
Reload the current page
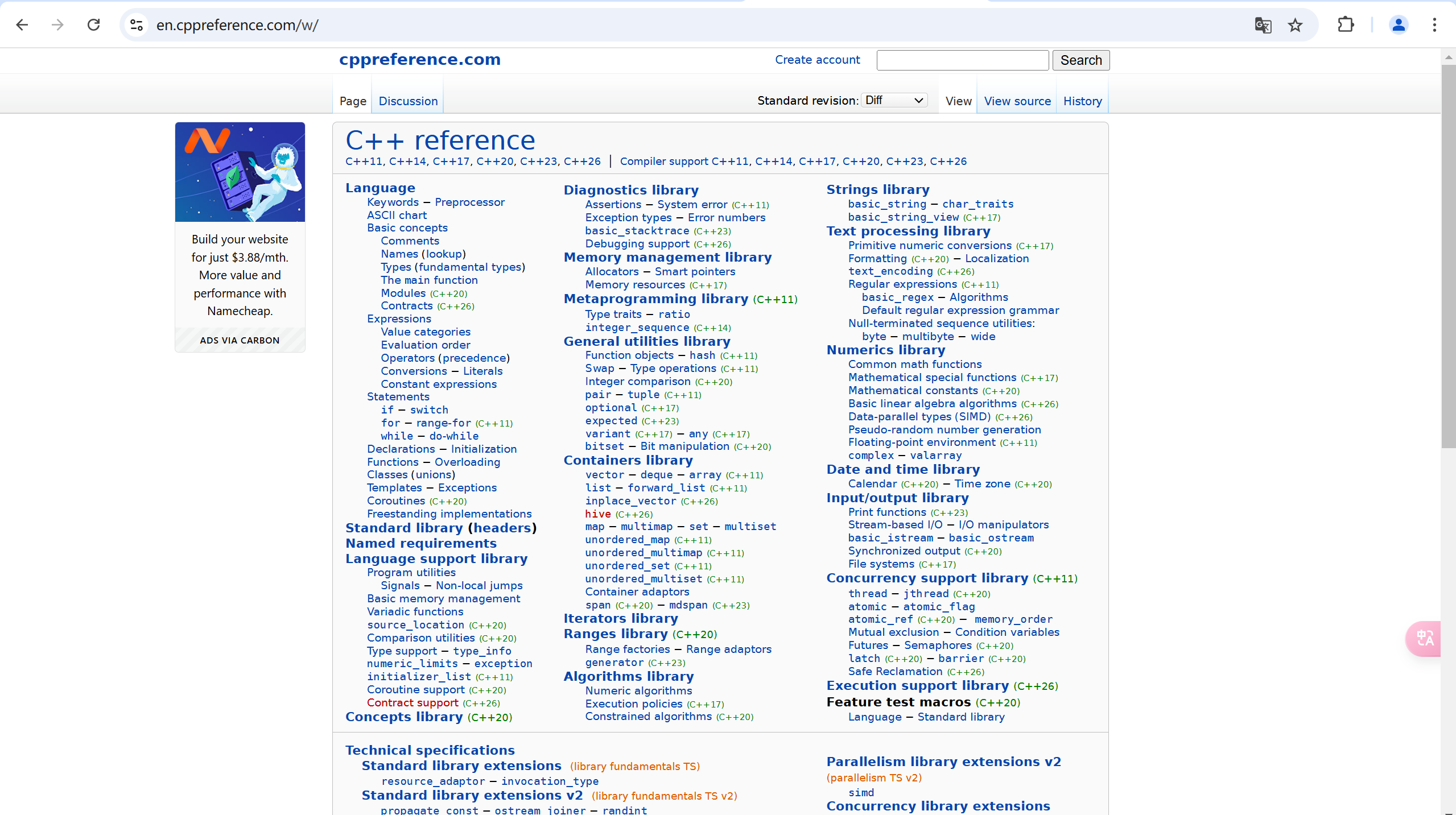[94, 25]
